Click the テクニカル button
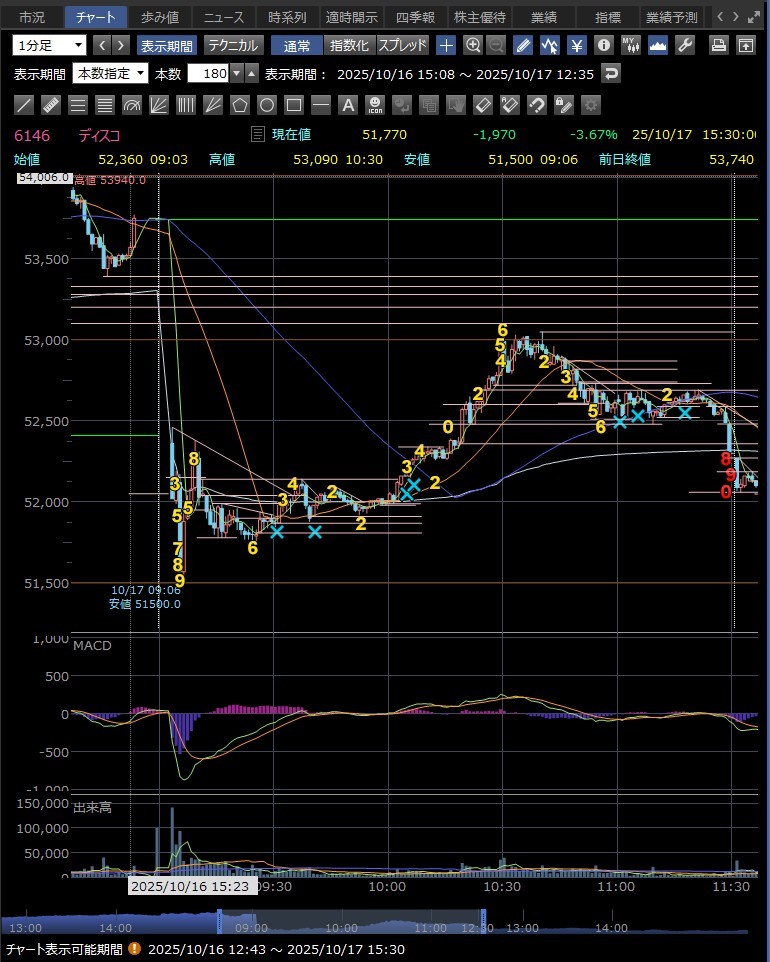The height and width of the screenshot is (962, 770). [234, 45]
